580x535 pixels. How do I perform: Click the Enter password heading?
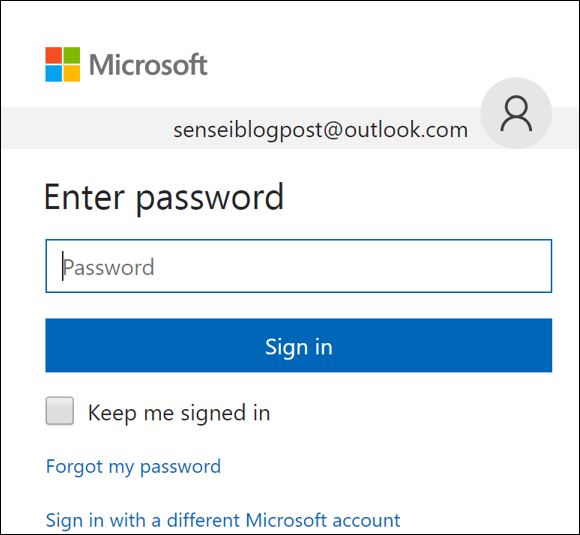tap(164, 198)
